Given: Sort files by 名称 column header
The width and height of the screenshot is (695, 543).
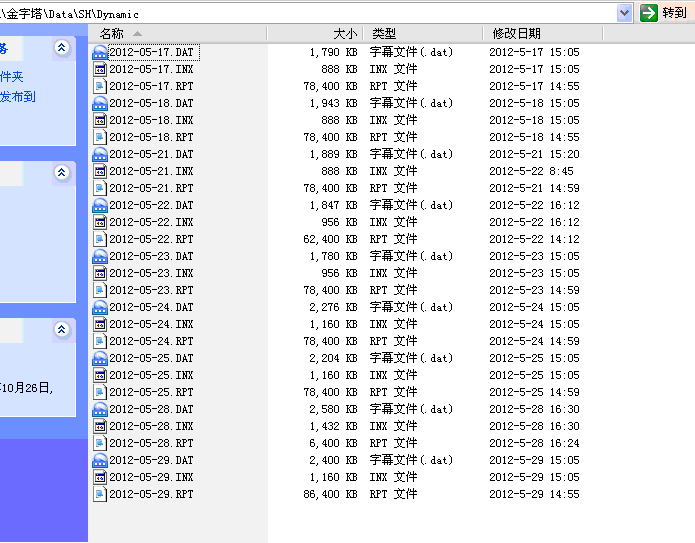Looking at the screenshot, I should [177, 34].
